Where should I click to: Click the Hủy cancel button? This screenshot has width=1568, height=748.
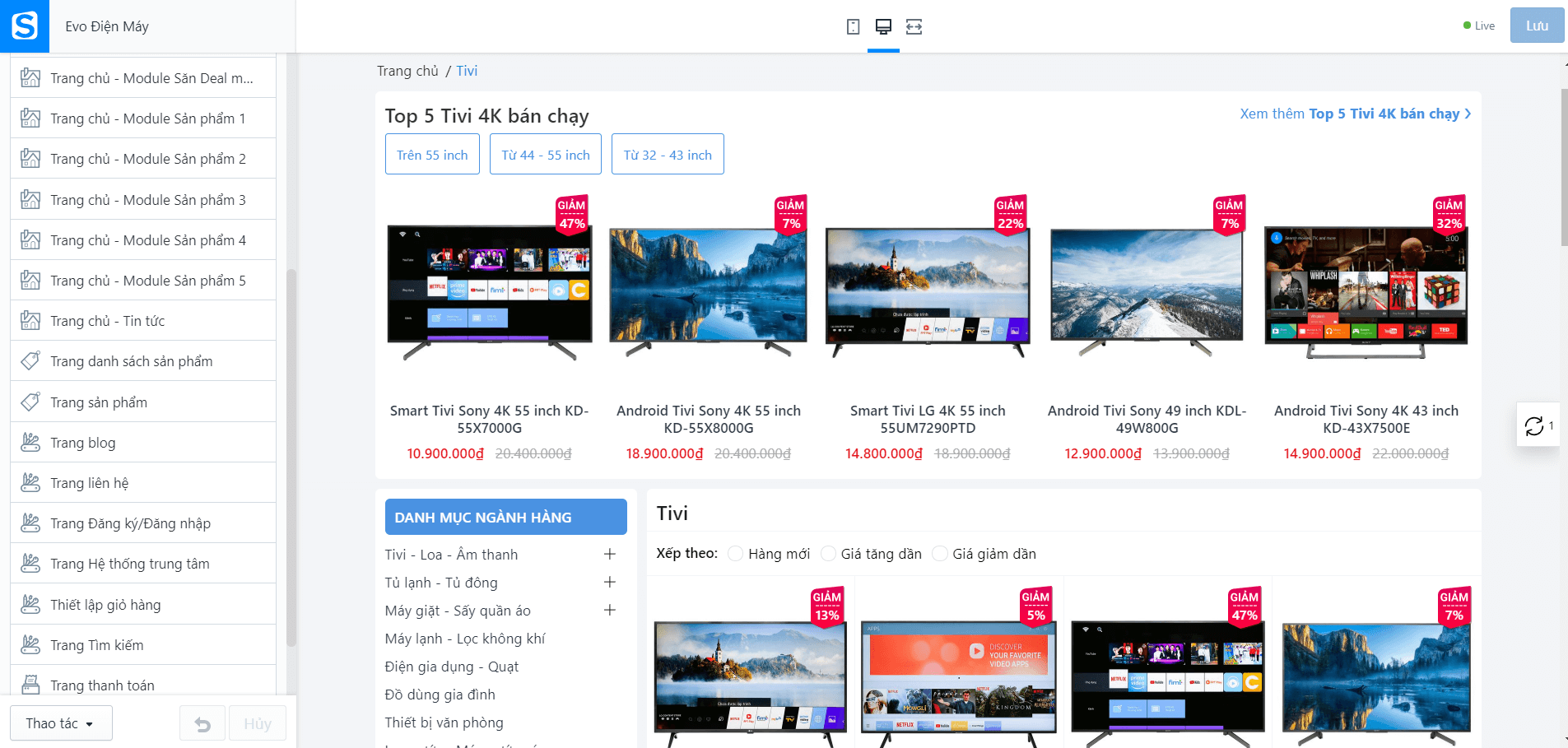point(258,724)
